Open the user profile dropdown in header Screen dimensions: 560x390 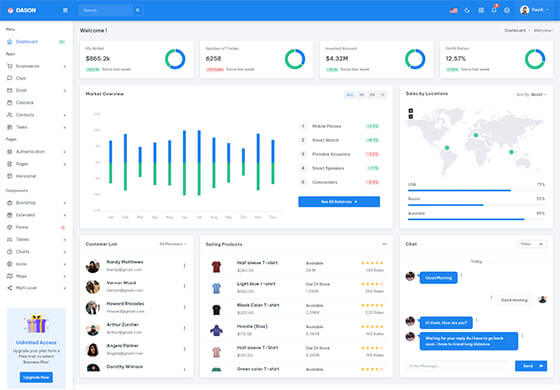click(x=534, y=10)
